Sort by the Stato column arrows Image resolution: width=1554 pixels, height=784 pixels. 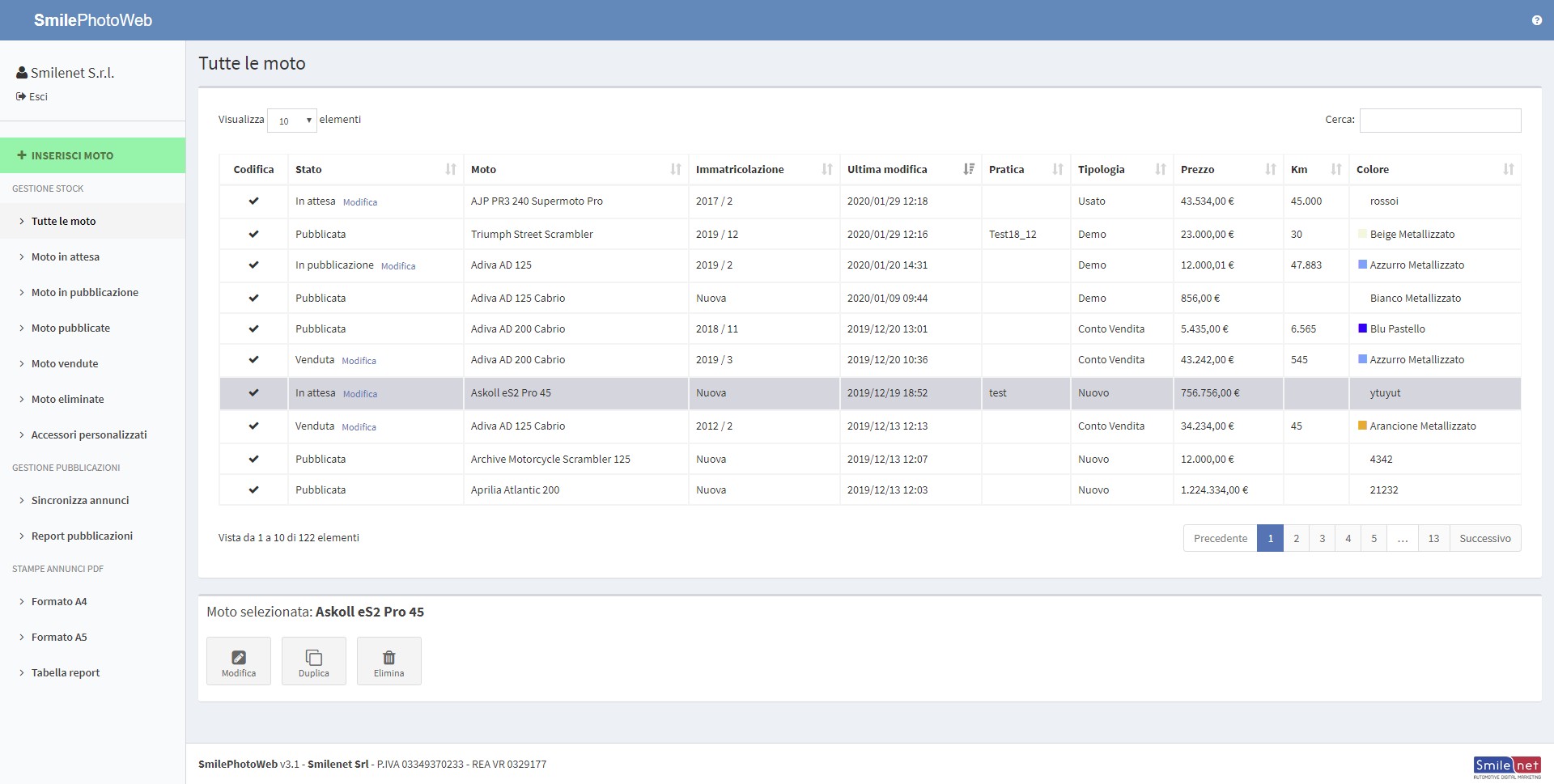(451, 169)
